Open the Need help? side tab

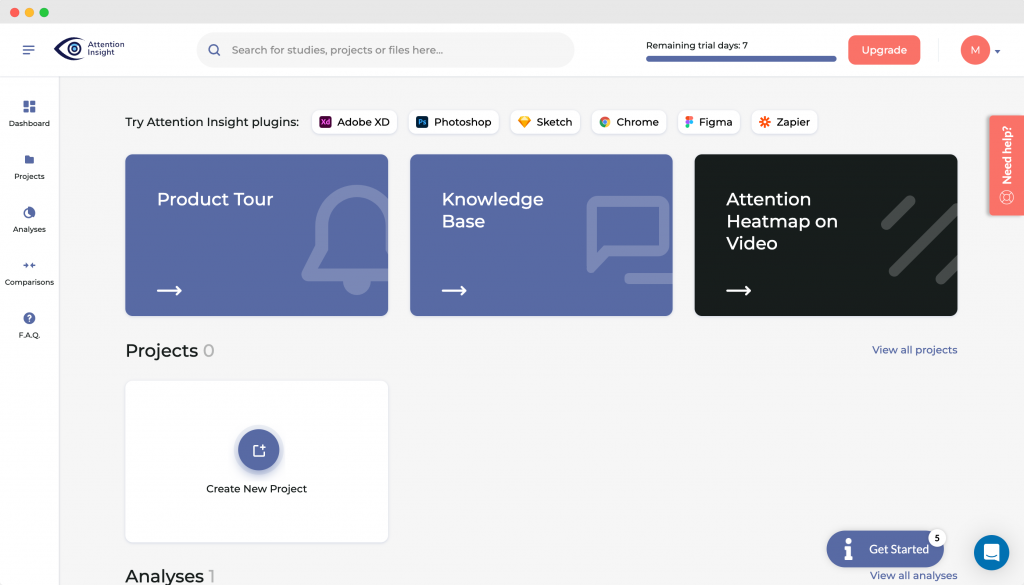point(1006,165)
